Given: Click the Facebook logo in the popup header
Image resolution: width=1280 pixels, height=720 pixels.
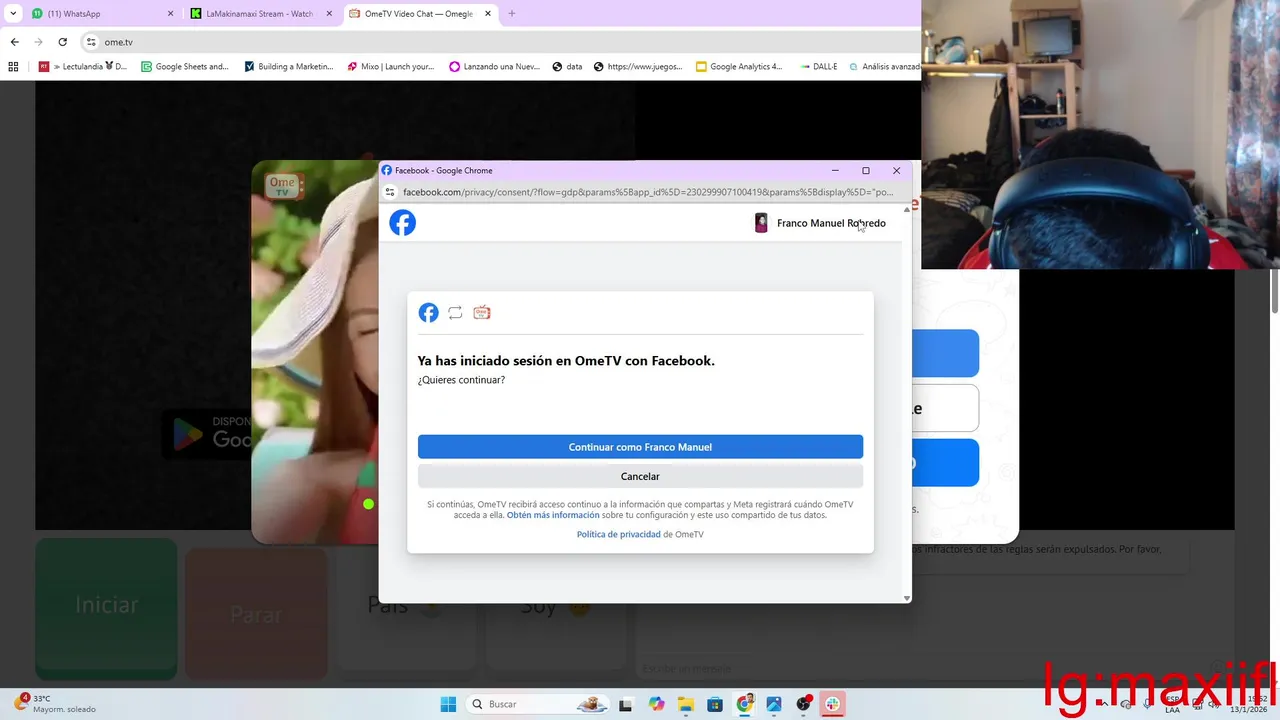Looking at the screenshot, I should click(x=402, y=223).
